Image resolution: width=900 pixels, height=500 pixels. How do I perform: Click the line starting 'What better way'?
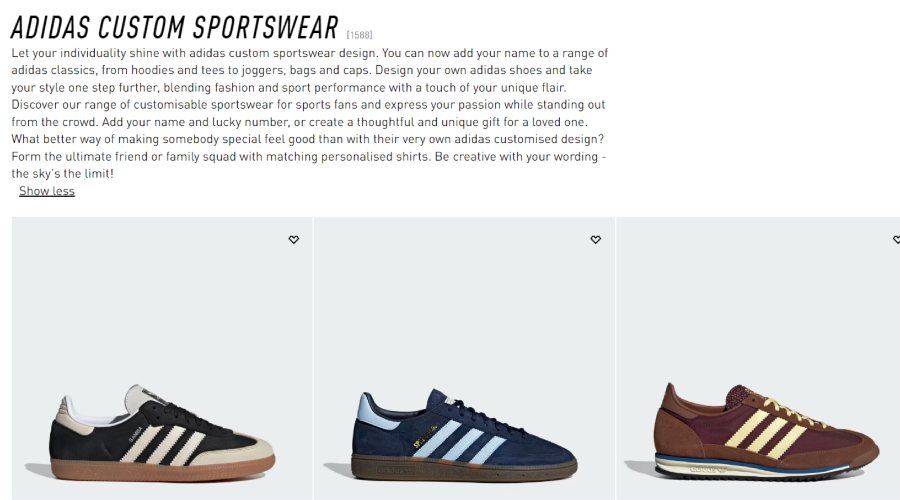coord(308,139)
